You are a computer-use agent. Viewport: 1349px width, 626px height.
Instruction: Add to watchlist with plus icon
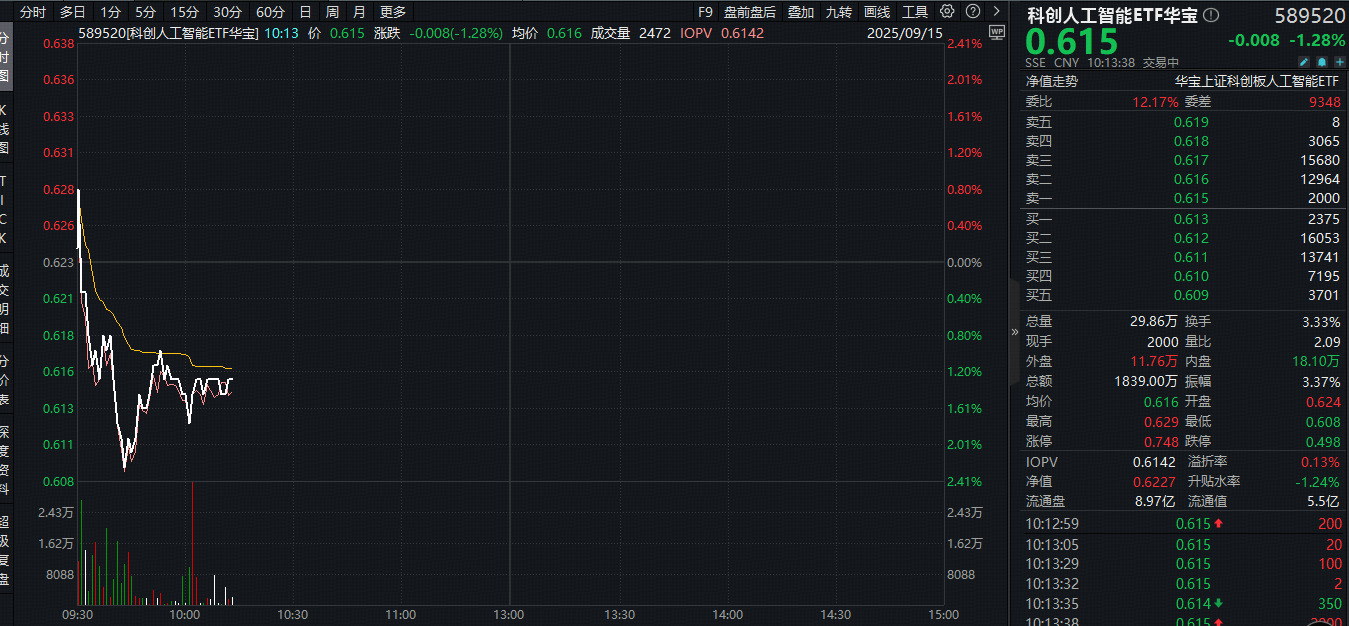[x=1339, y=62]
